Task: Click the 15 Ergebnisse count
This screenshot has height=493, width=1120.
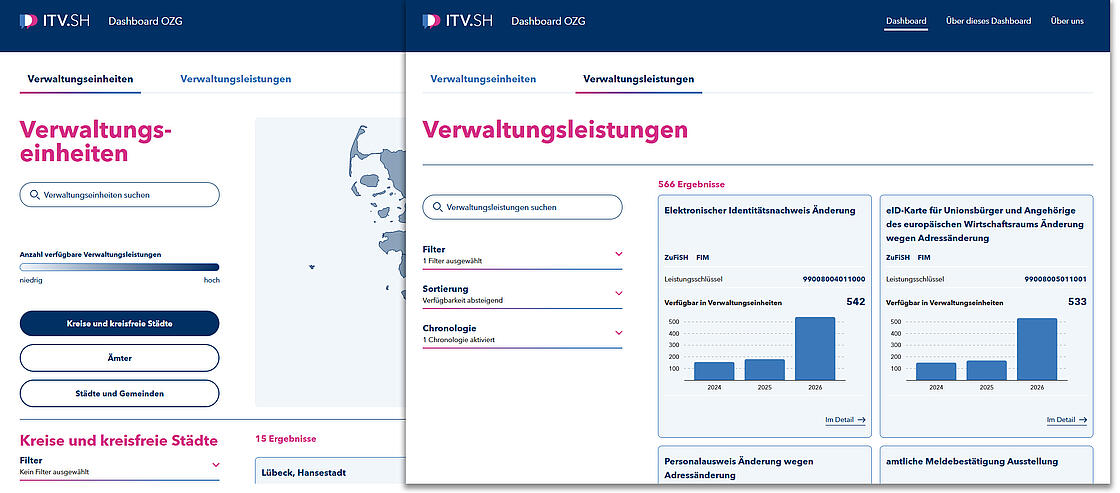Action: (286, 439)
